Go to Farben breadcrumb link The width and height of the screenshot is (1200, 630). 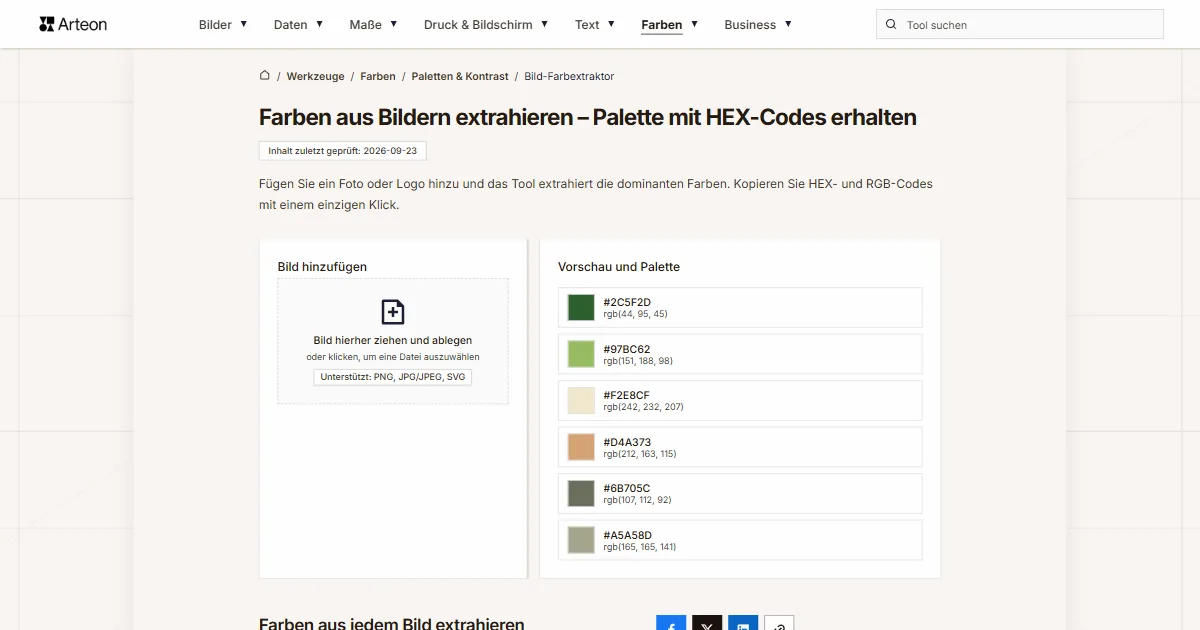point(378,76)
